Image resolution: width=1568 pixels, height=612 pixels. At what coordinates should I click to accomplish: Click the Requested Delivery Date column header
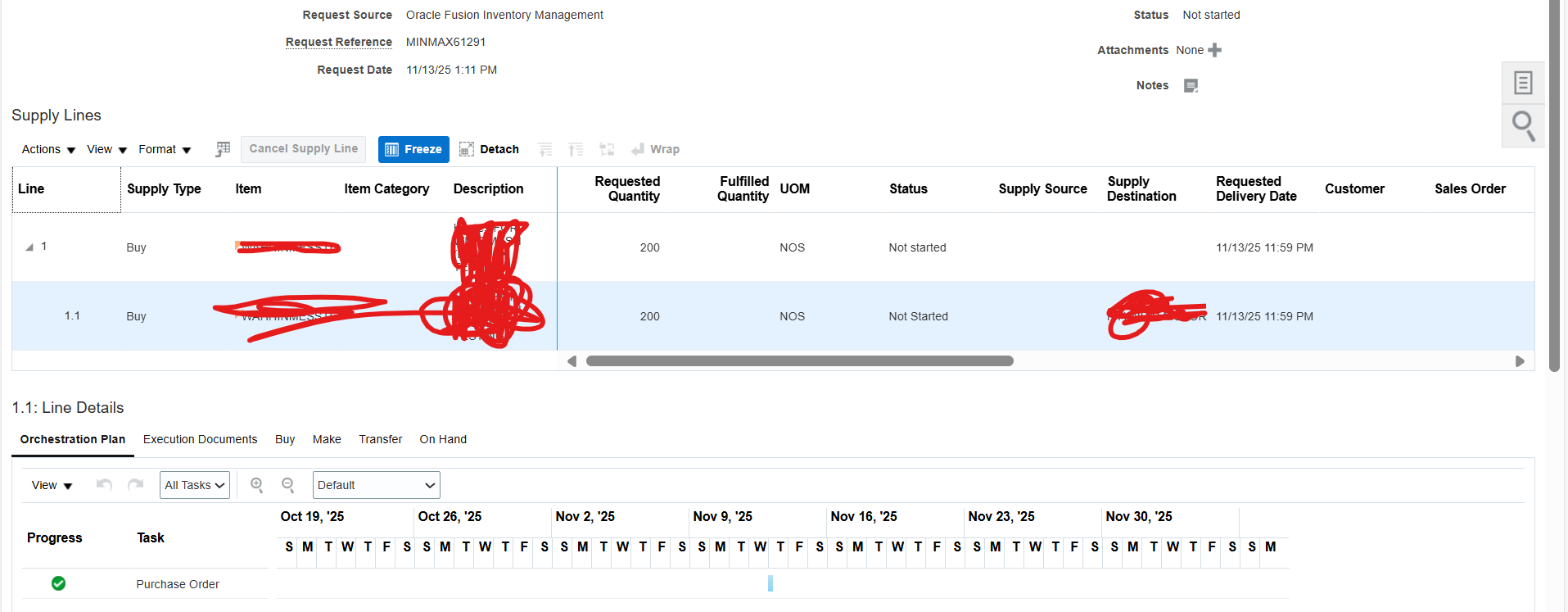click(1256, 188)
